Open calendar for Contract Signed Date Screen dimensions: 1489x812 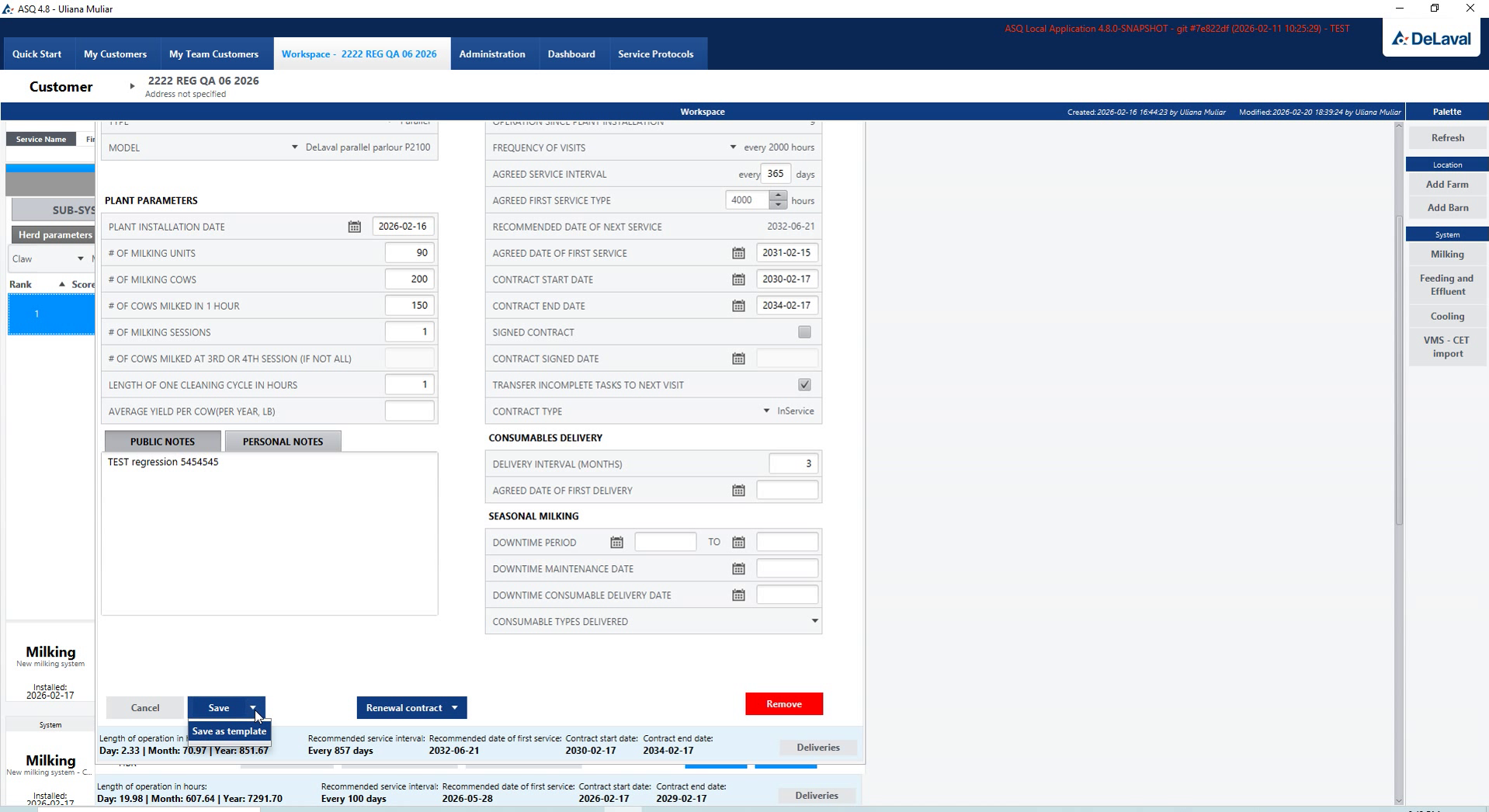(738, 359)
